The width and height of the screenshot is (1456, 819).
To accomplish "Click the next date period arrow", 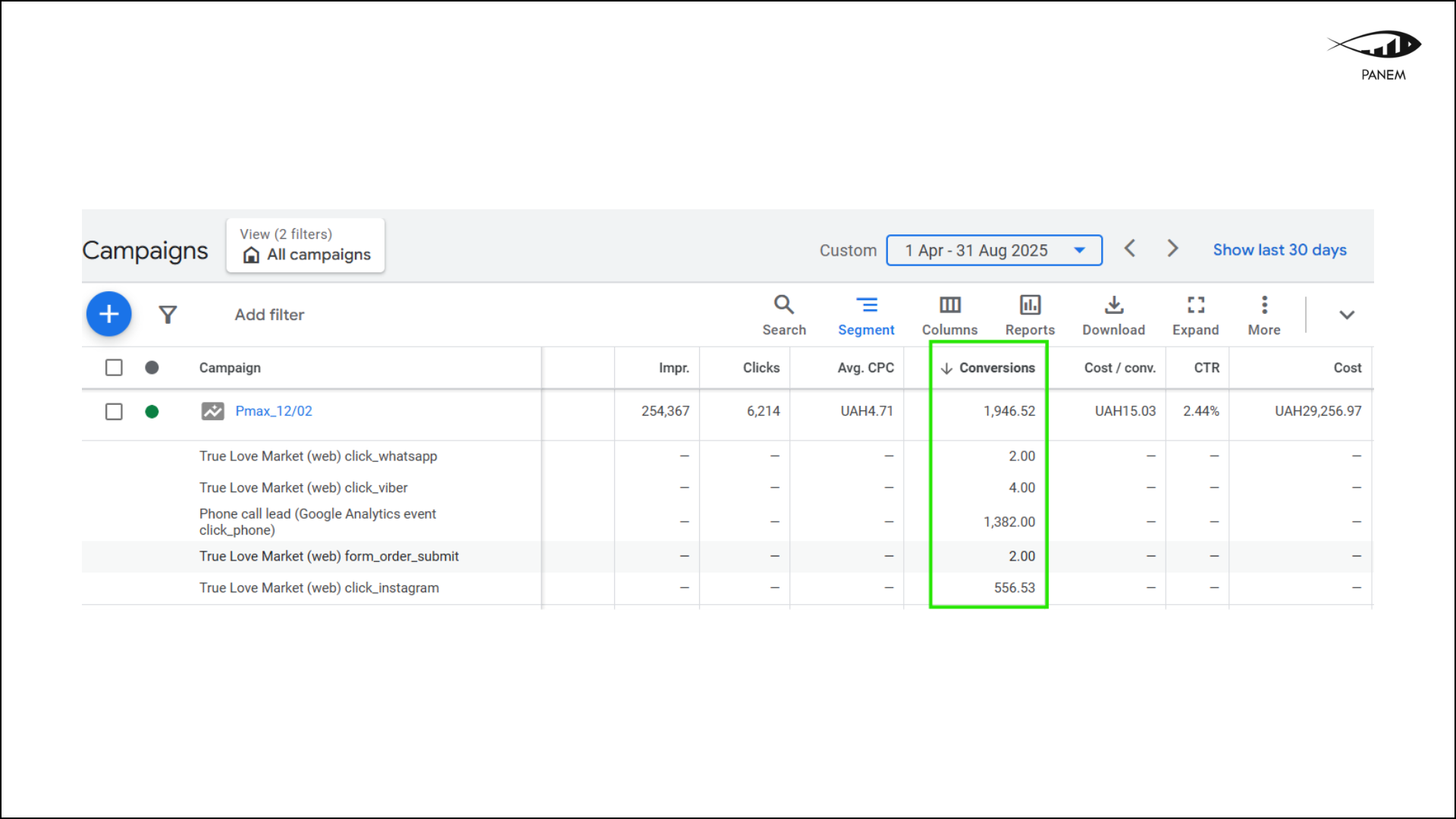I will click(1172, 248).
